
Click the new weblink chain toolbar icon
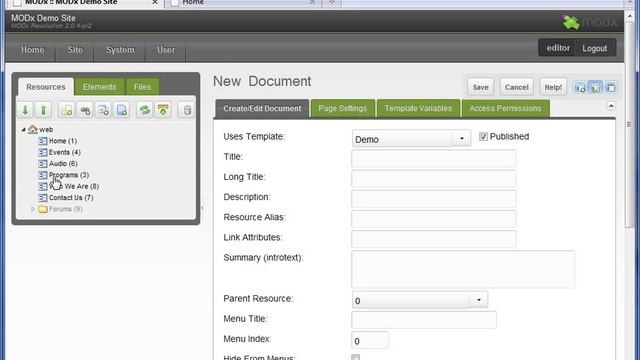pyautogui.click(x=85, y=110)
